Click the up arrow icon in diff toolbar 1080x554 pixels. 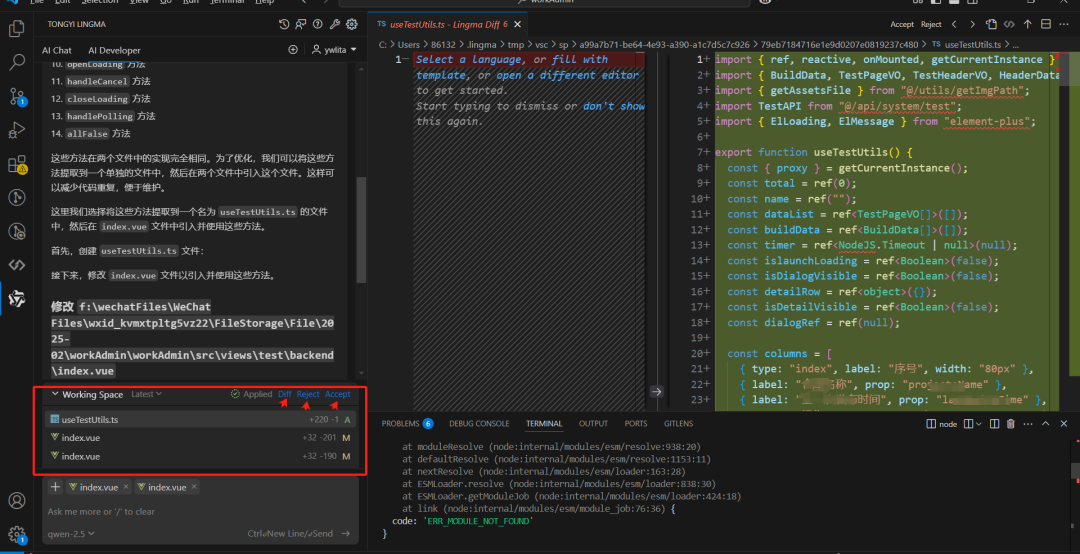point(1027,24)
